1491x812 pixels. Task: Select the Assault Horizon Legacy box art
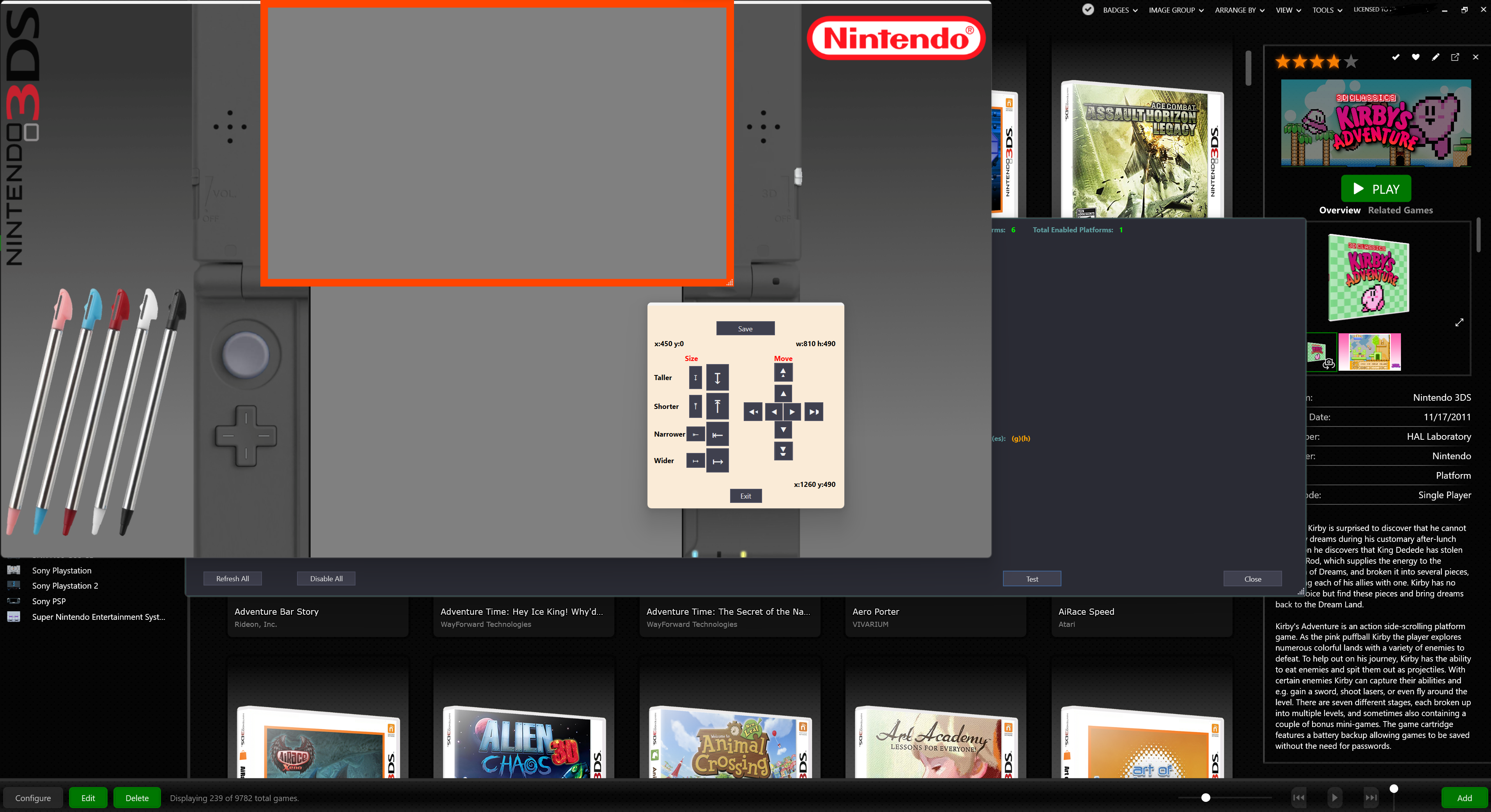[x=1142, y=149]
